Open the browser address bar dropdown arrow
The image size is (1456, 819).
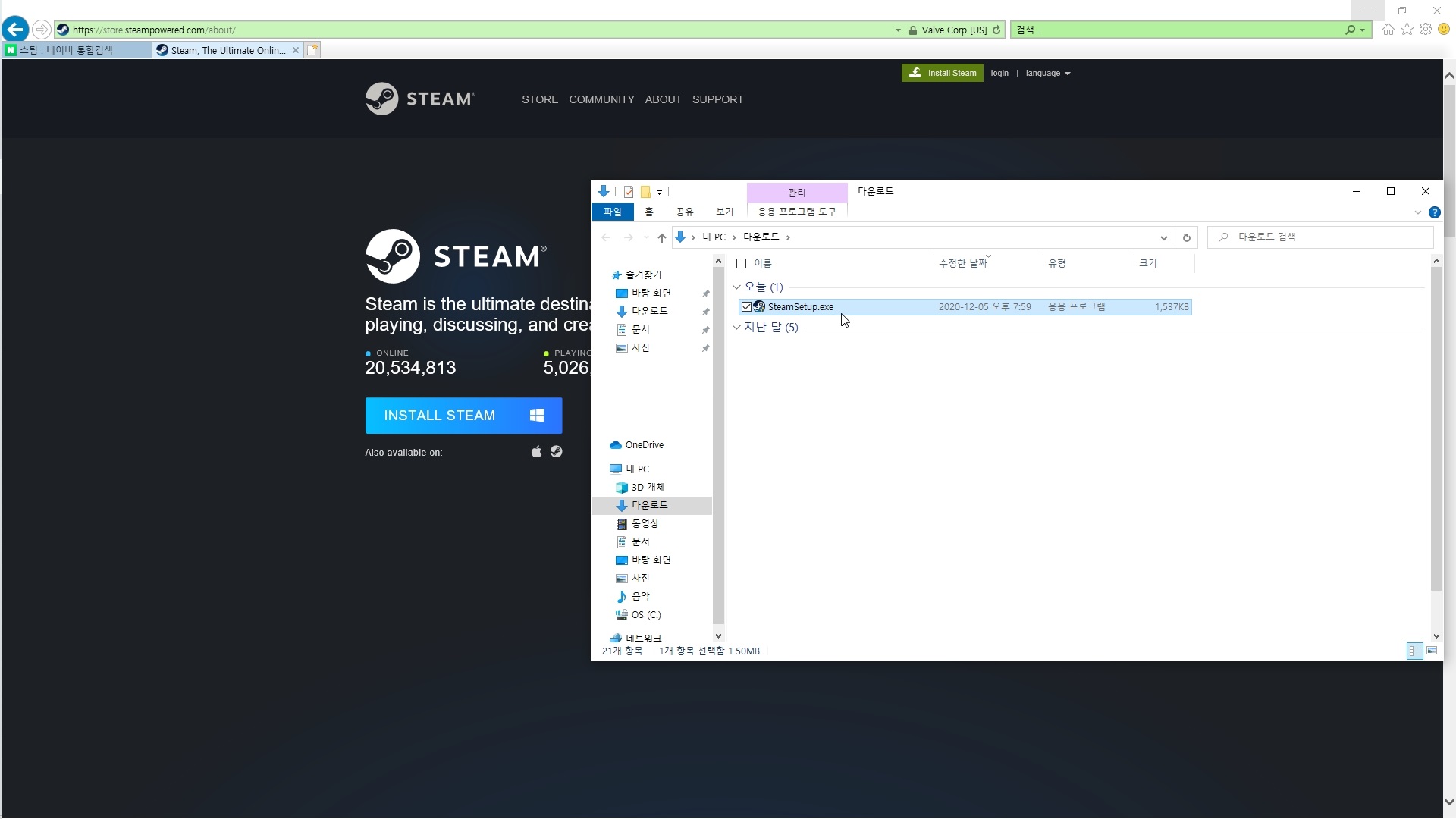[898, 30]
